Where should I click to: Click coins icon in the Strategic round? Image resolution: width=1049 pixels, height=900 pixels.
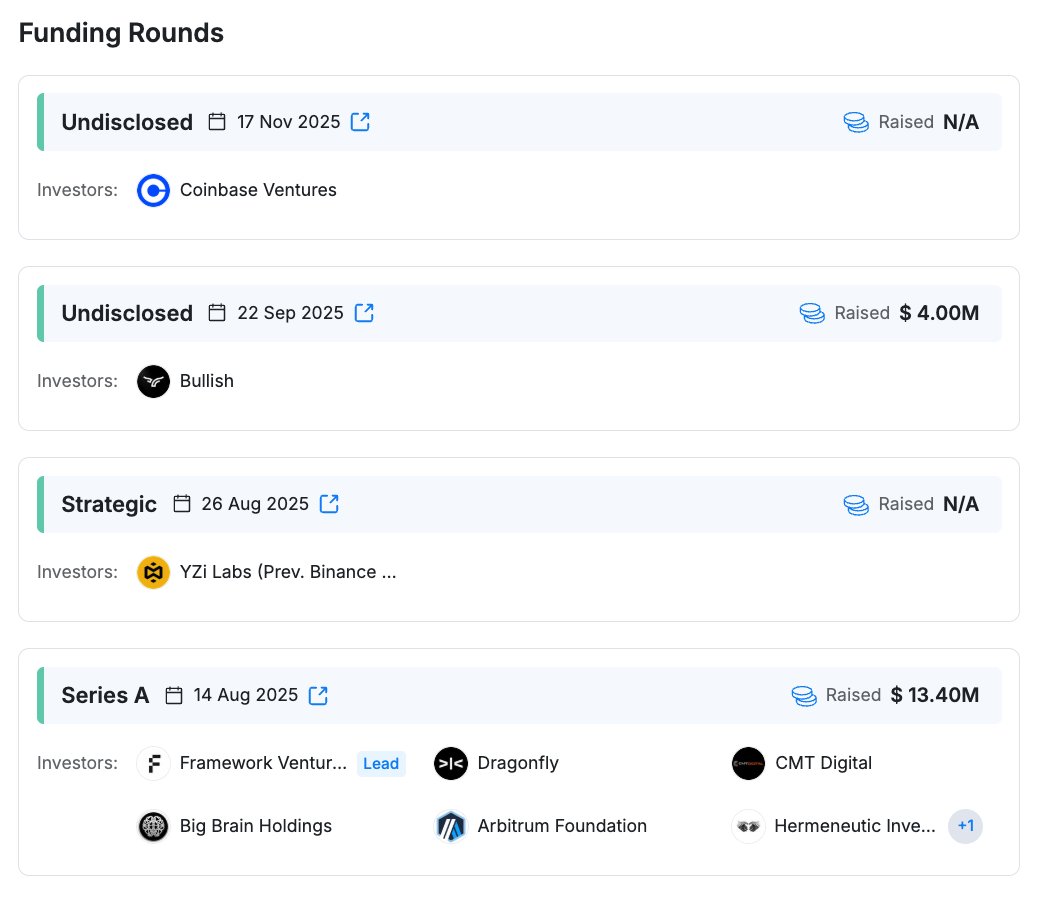pyautogui.click(x=856, y=505)
